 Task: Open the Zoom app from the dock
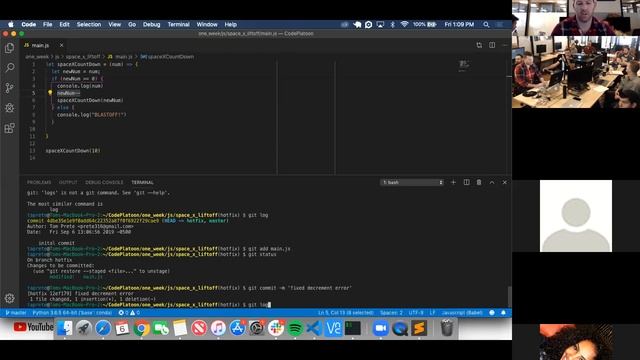[380, 328]
